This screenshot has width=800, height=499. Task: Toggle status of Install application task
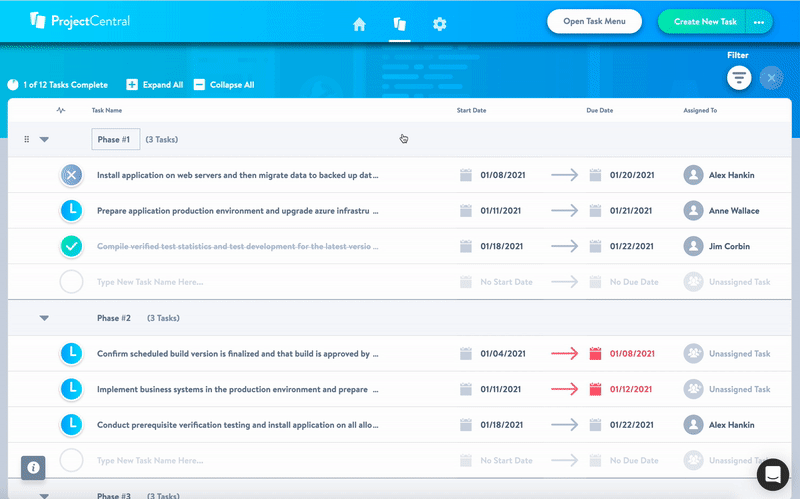pyautogui.click(x=71, y=175)
